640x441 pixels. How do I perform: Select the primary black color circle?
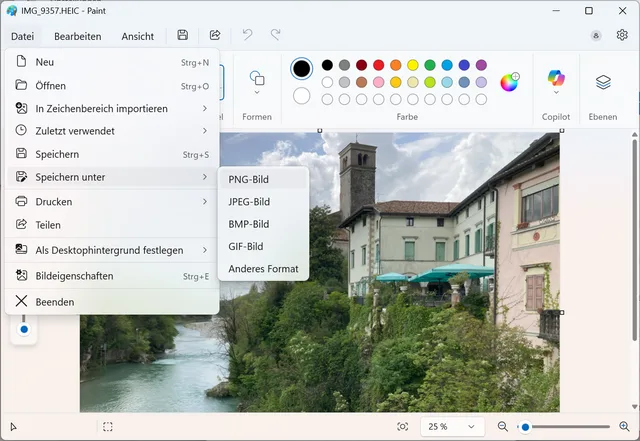(x=301, y=68)
